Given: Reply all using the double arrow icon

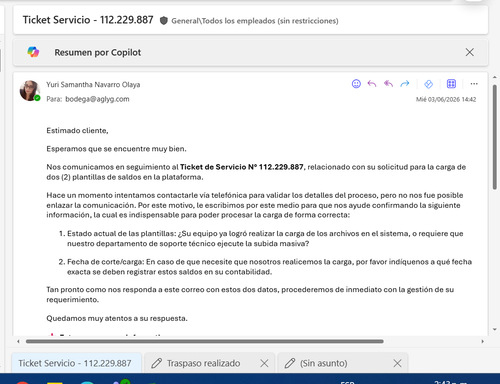Looking at the screenshot, I should coord(388,84).
